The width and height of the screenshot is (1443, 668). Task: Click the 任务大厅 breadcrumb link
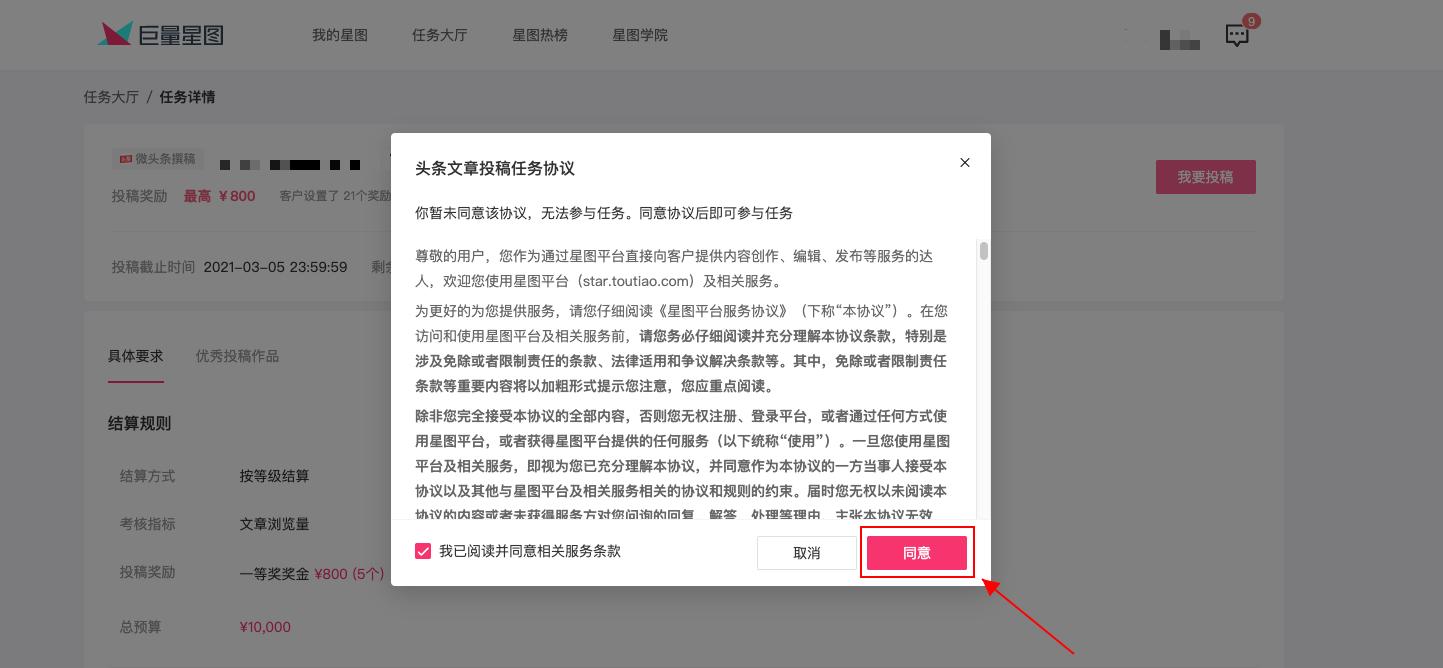[111, 96]
